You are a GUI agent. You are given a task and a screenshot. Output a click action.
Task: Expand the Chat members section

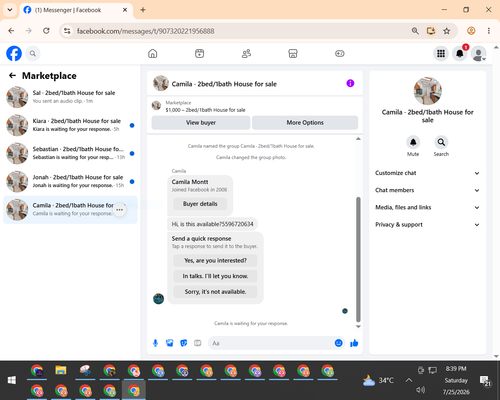(x=427, y=190)
